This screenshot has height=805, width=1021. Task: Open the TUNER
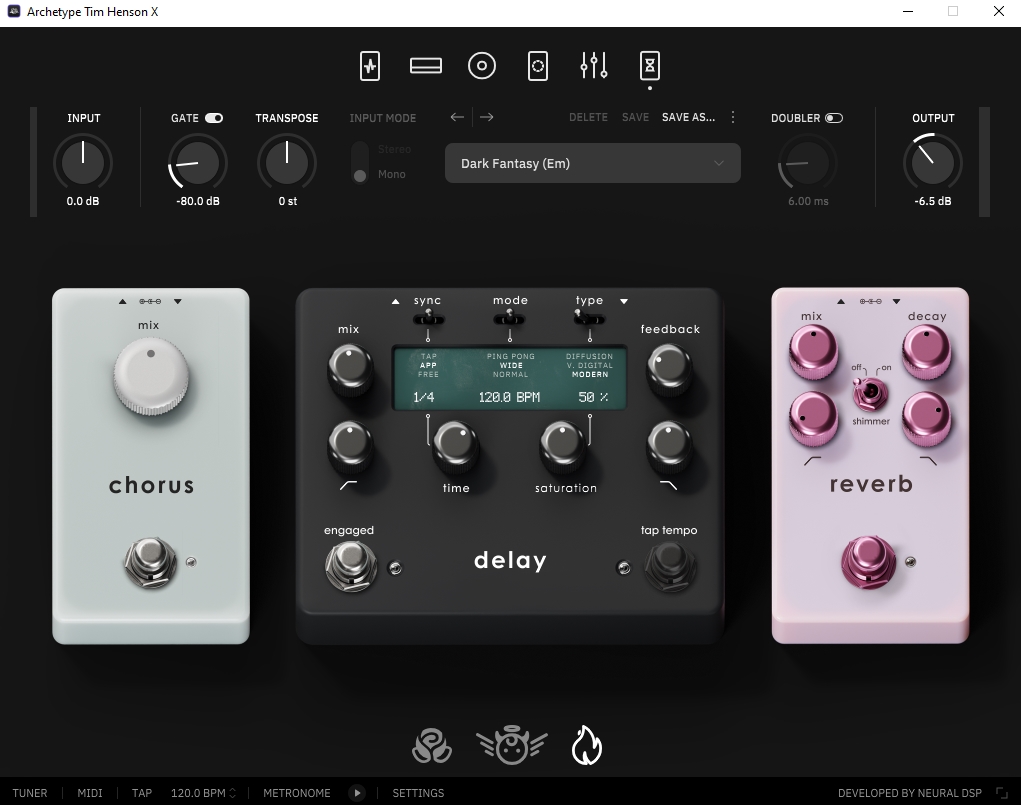(x=30, y=793)
